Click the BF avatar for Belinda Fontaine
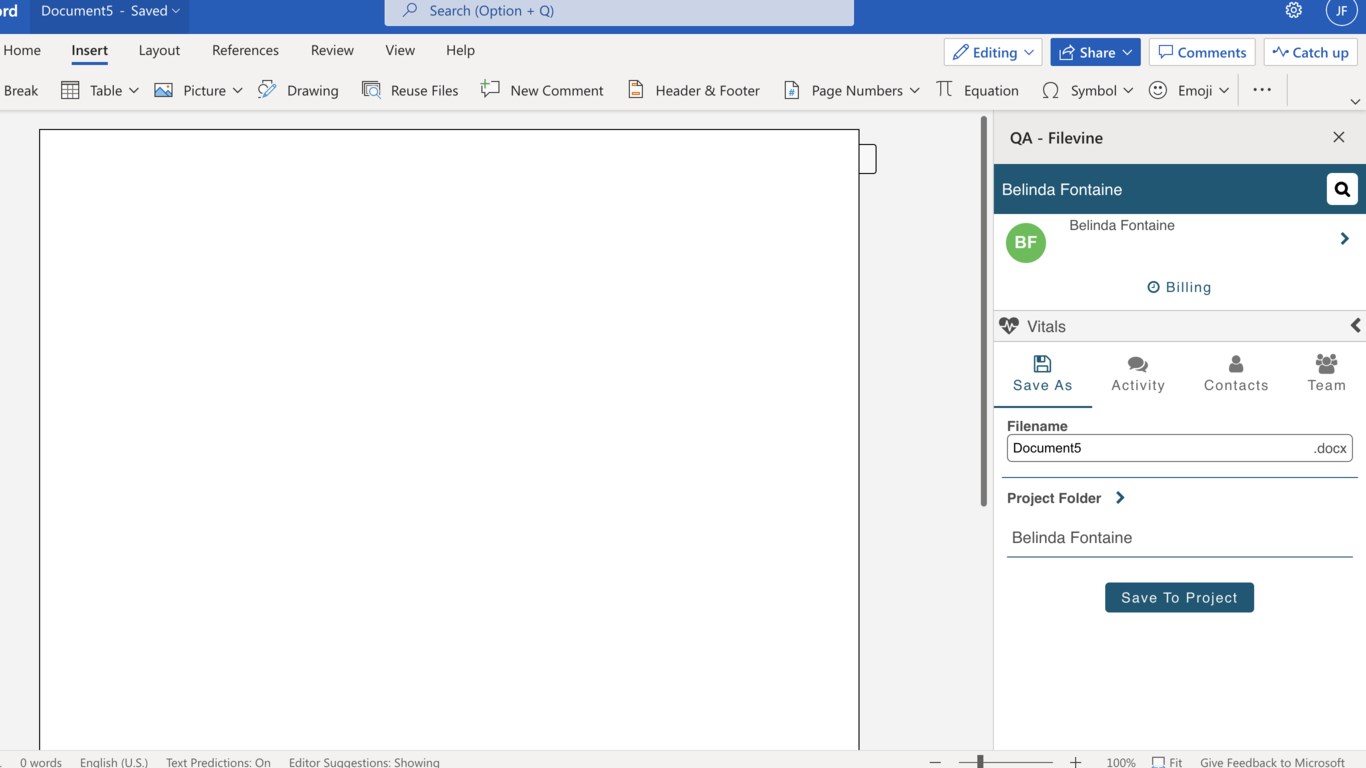Viewport: 1366px width, 768px height. [x=1026, y=242]
